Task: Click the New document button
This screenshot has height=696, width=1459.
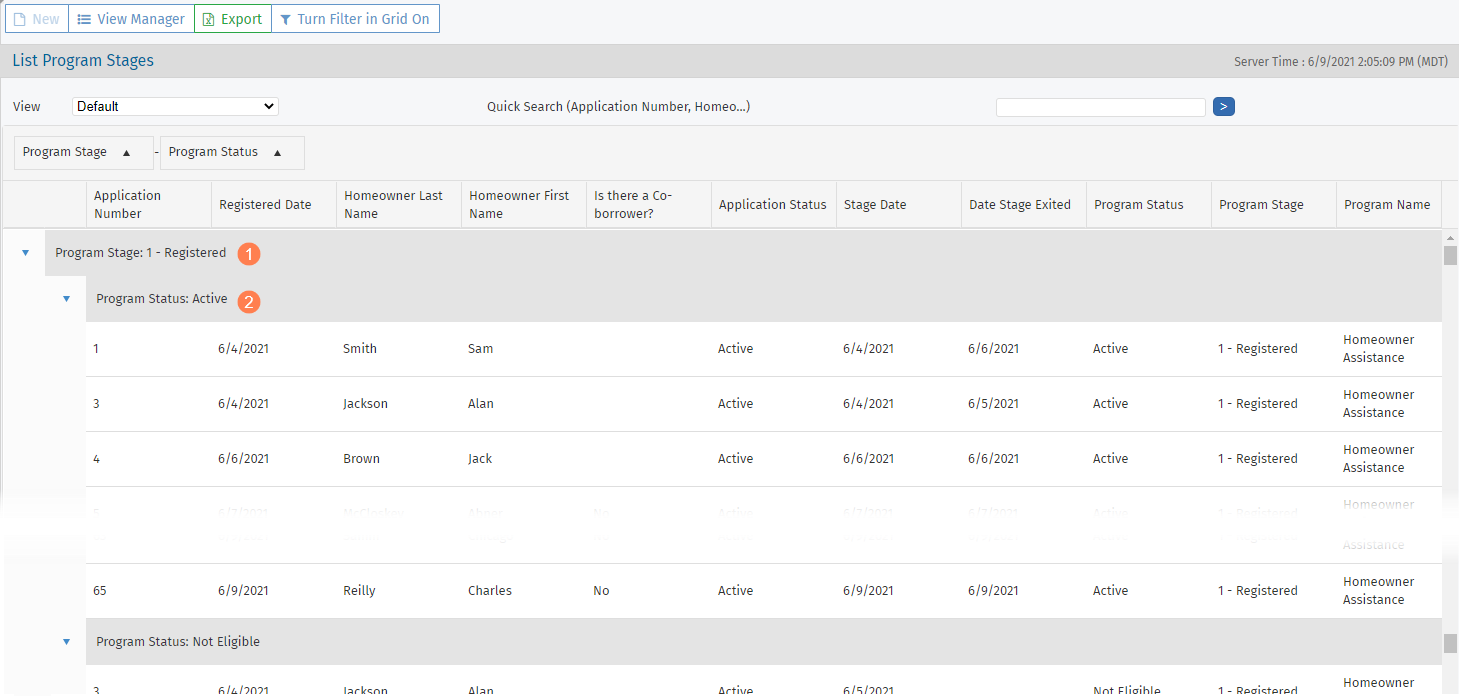Action: (x=37, y=19)
